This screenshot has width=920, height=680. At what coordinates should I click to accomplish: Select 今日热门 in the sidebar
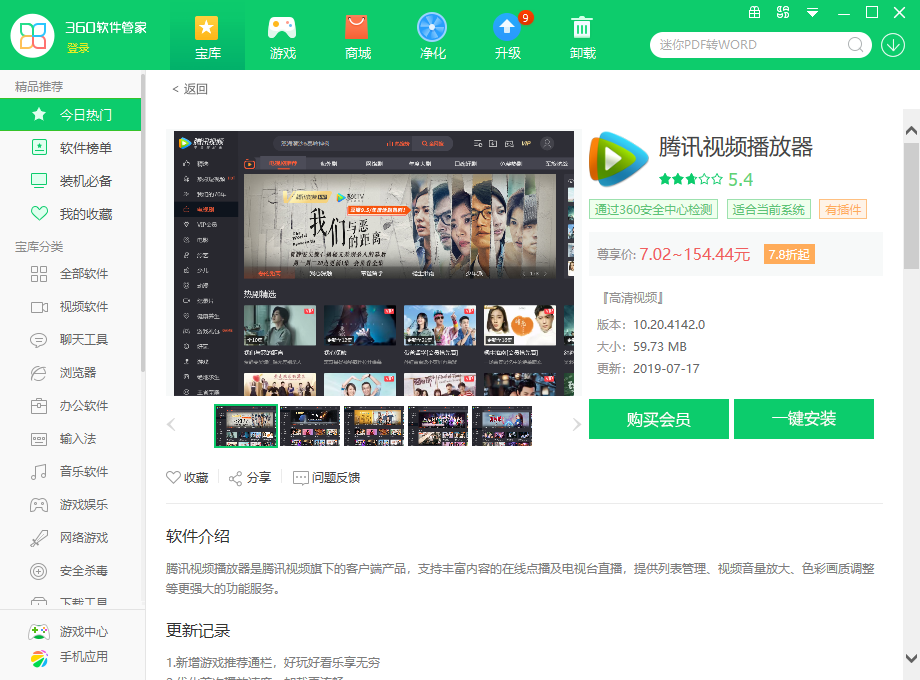(x=70, y=114)
